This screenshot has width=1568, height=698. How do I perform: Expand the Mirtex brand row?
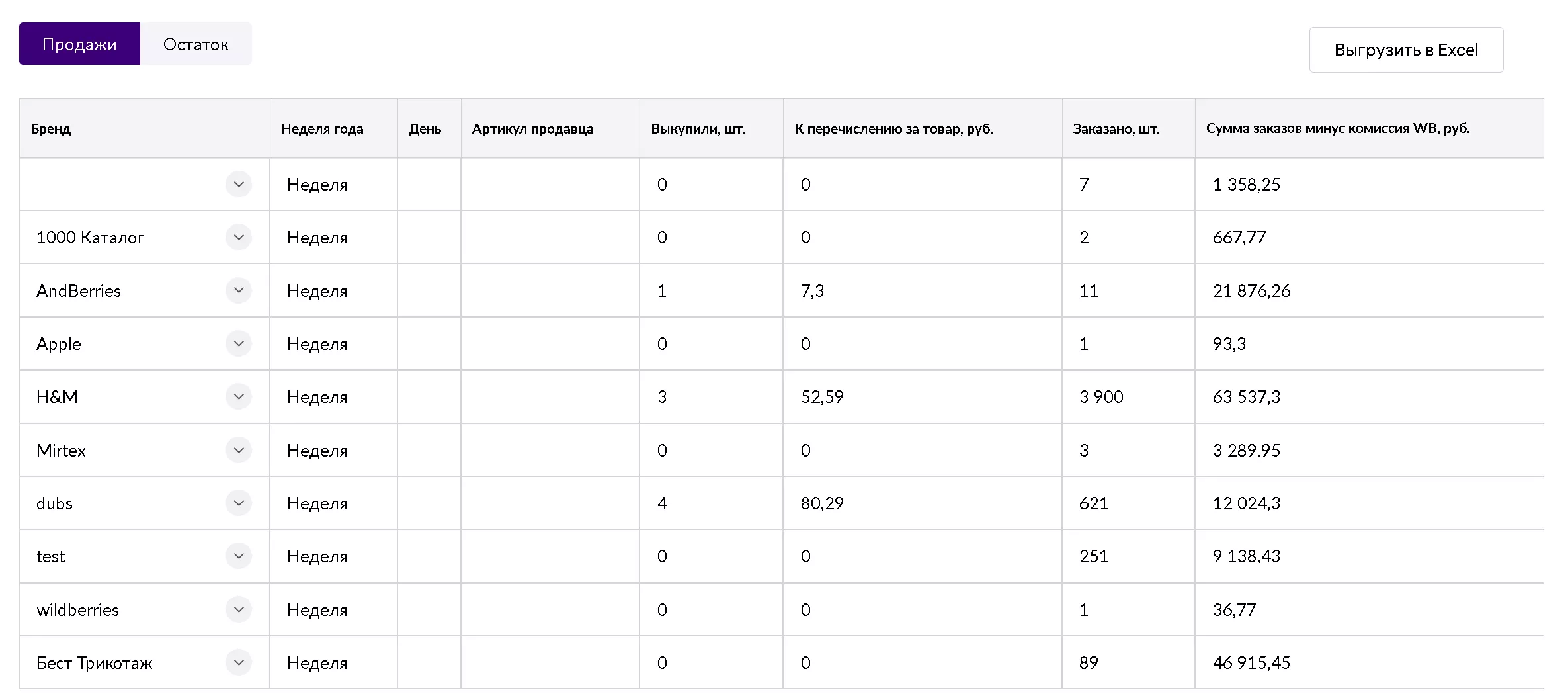[239, 450]
